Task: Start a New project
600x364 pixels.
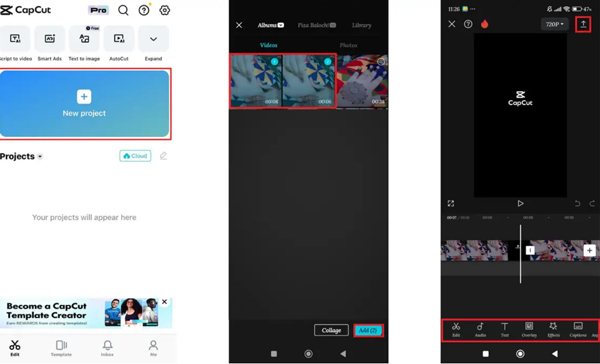Action: pos(84,104)
